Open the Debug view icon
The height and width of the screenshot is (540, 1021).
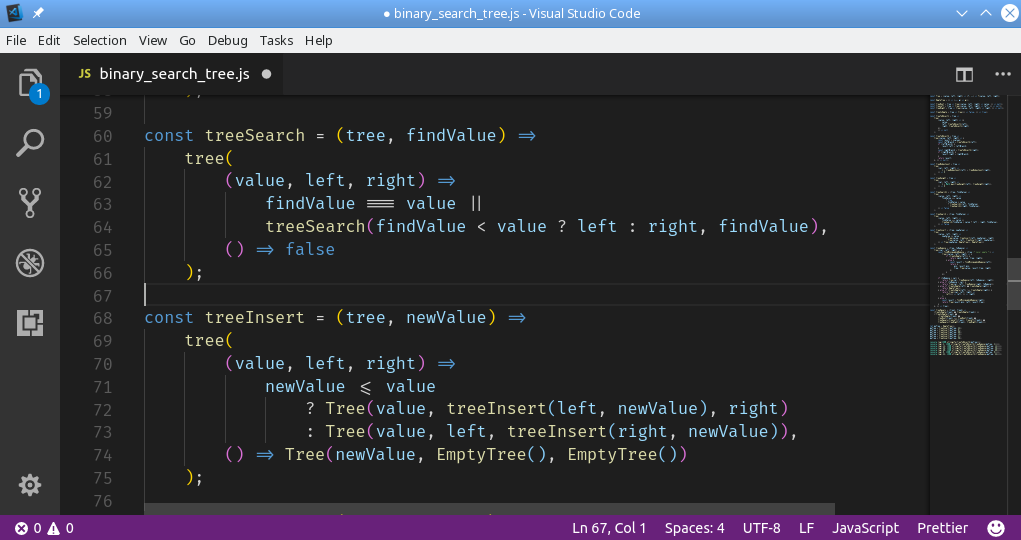point(30,263)
